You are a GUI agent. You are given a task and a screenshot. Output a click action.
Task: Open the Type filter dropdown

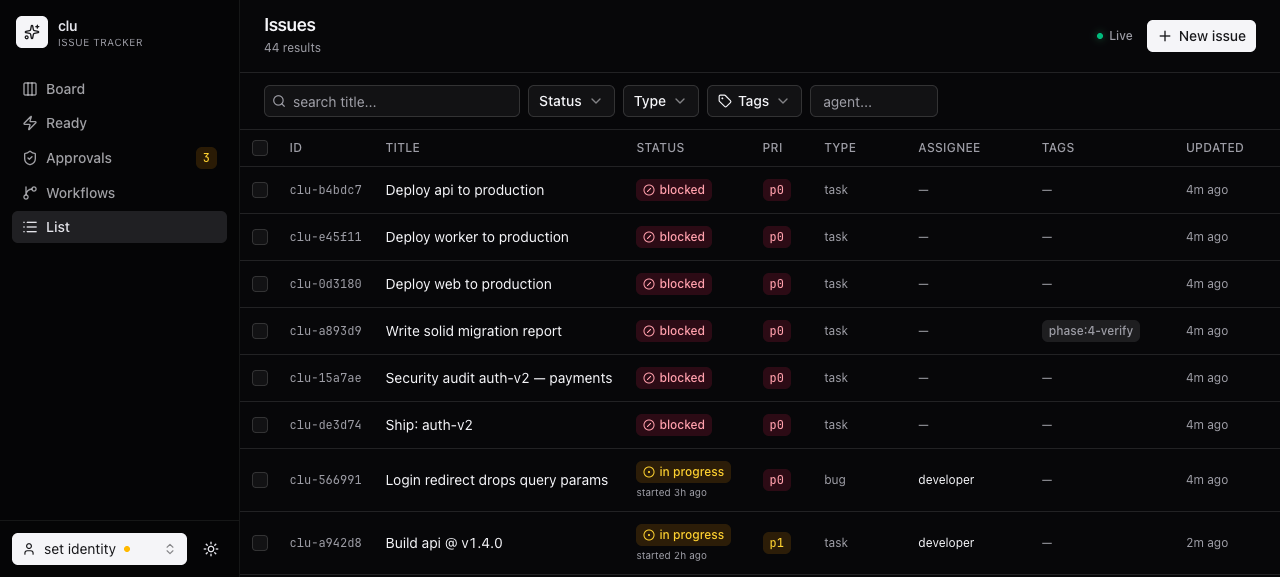tap(660, 101)
